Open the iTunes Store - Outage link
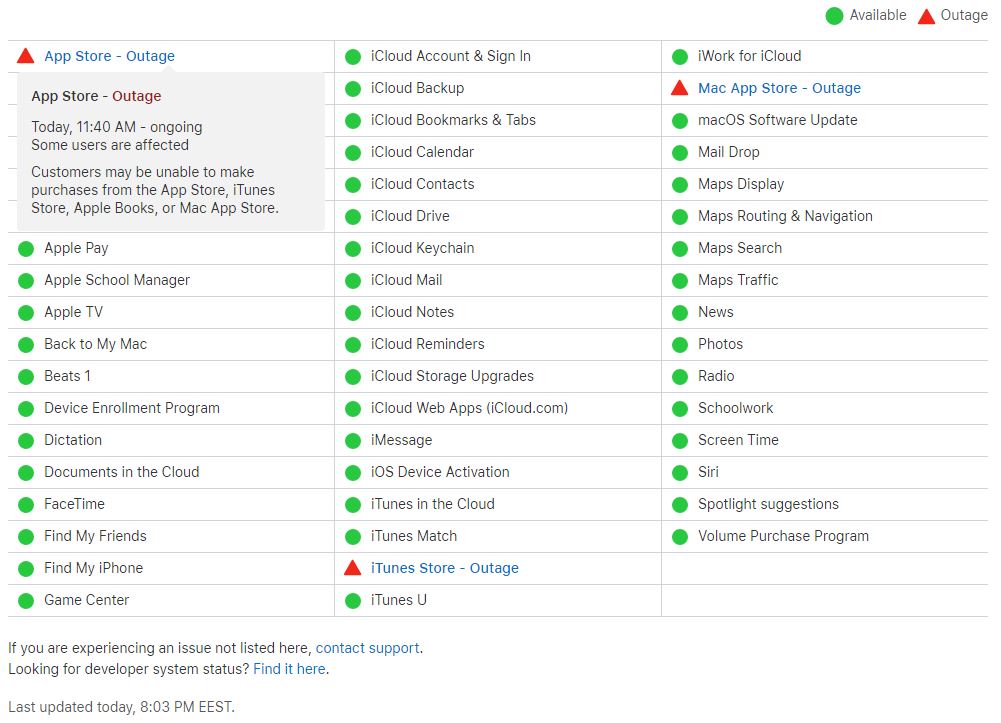The height and width of the screenshot is (723, 1001). (x=444, y=568)
